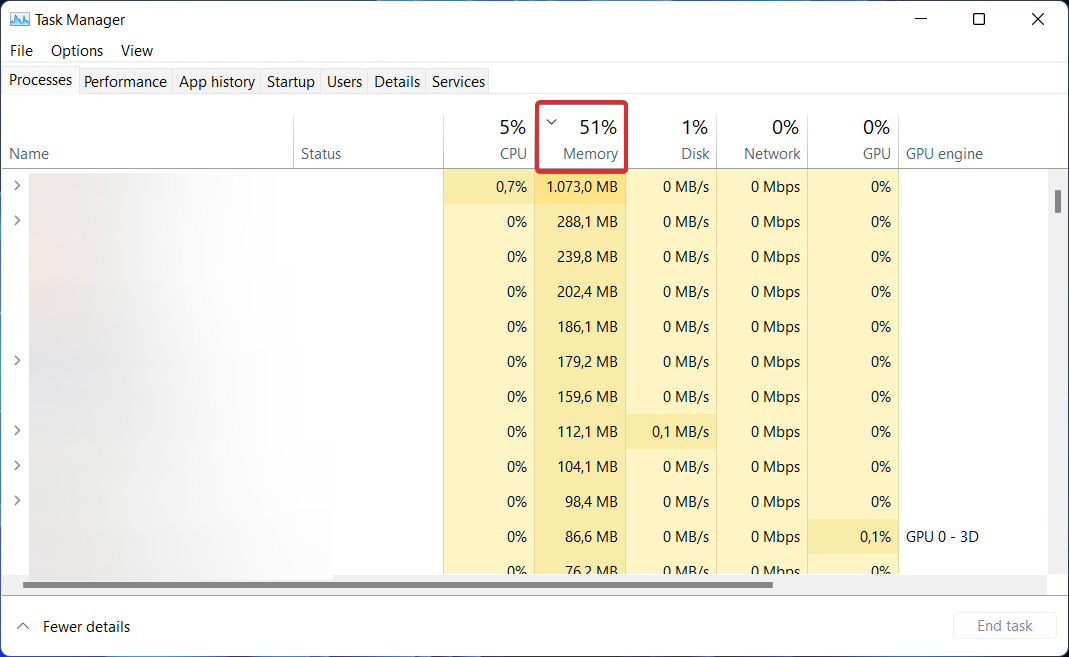Switch to the Performance tab
The height and width of the screenshot is (657, 1069).
point(125,81)
